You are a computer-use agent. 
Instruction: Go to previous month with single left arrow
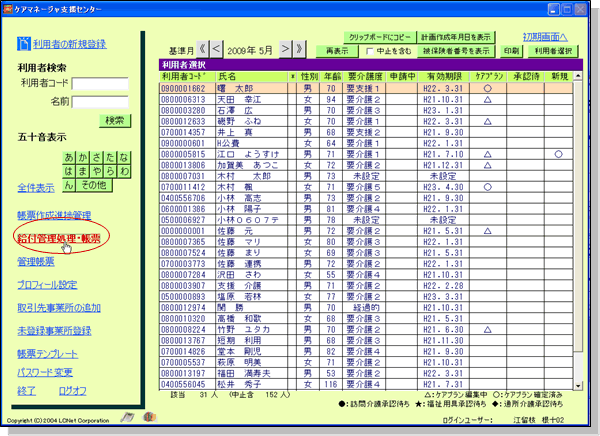(216, 49)
